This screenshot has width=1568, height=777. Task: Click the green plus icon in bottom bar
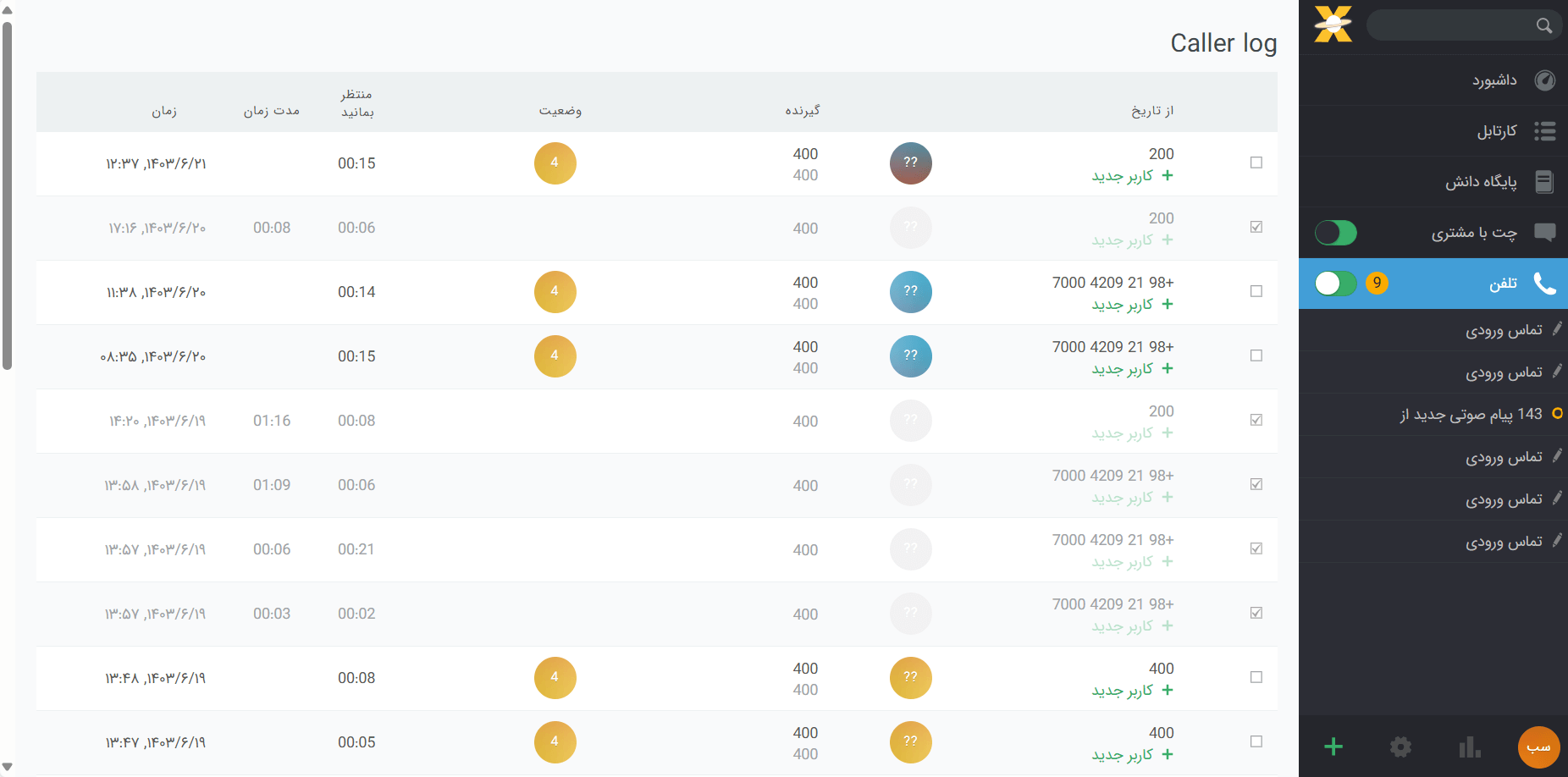click(1333, 747)
